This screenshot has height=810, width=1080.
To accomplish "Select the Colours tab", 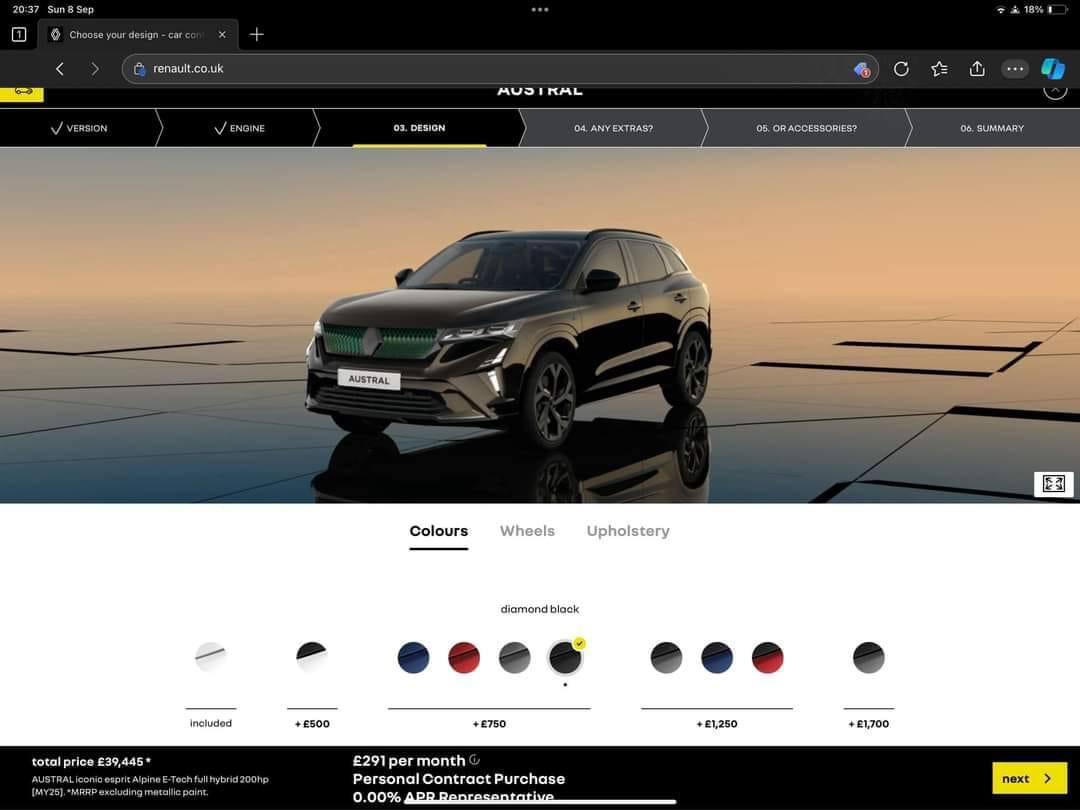I will [439, 531].
